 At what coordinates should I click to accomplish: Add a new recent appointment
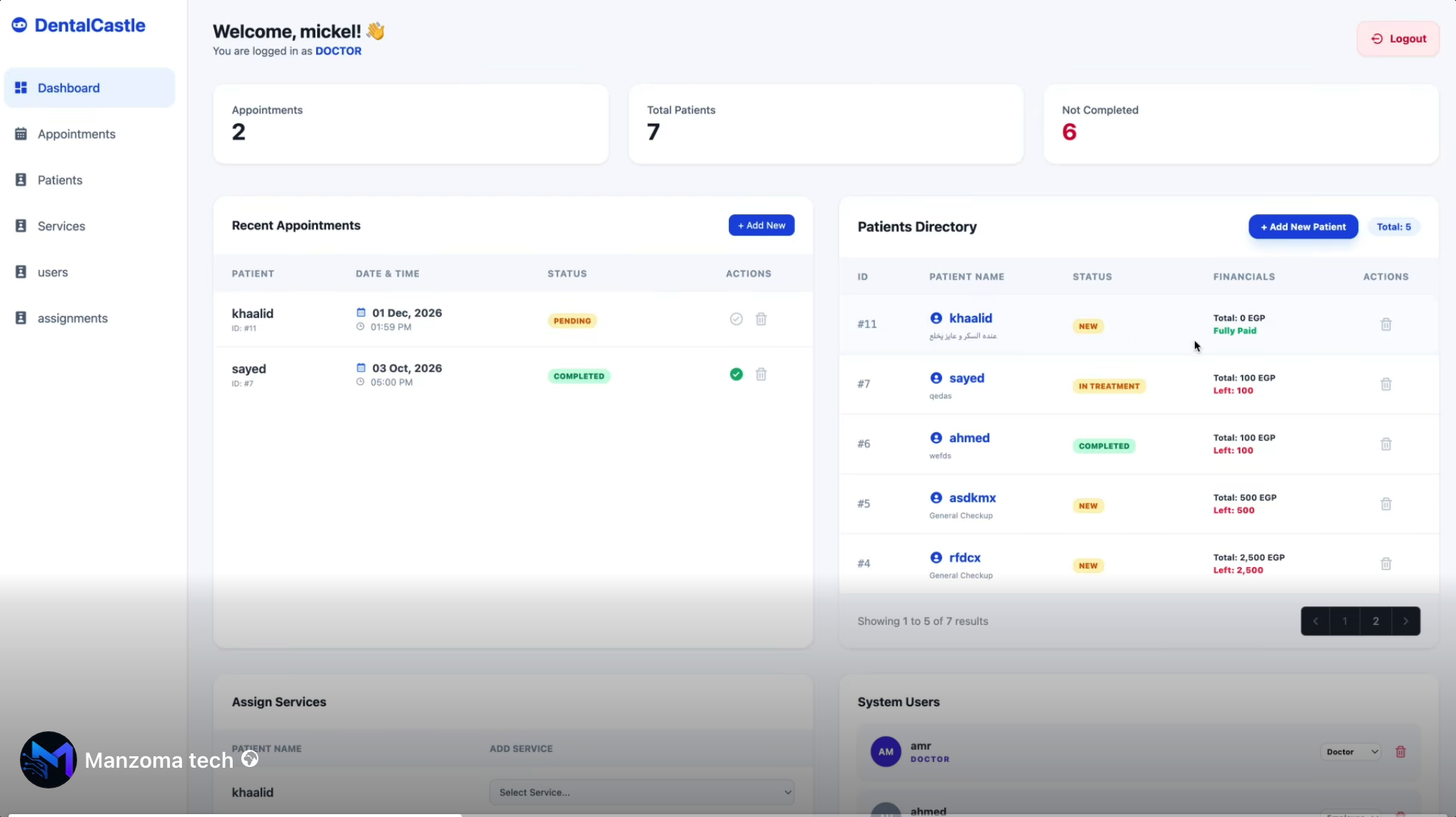pos(761,225)
